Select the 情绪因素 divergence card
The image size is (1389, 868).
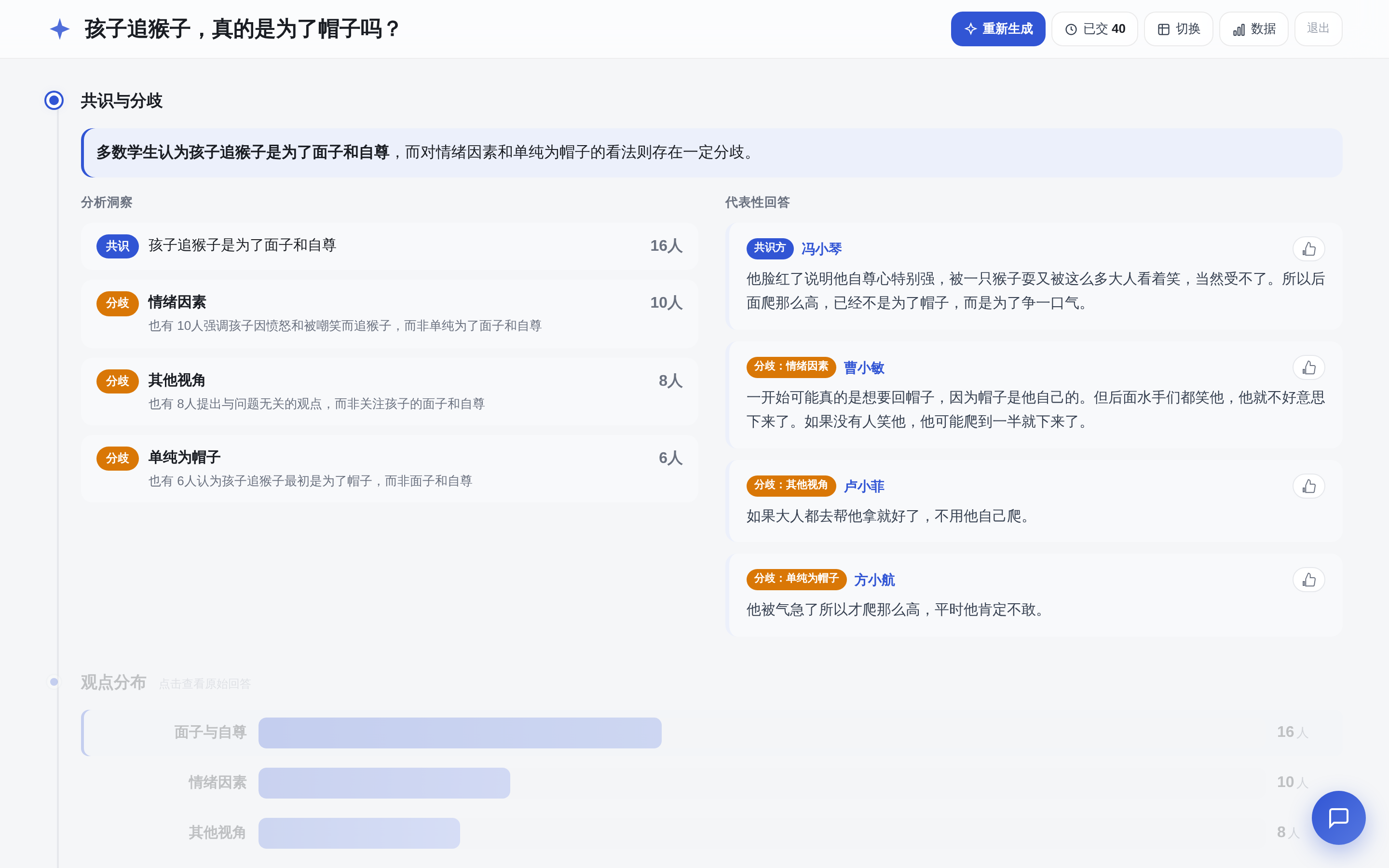click(389, 313)
